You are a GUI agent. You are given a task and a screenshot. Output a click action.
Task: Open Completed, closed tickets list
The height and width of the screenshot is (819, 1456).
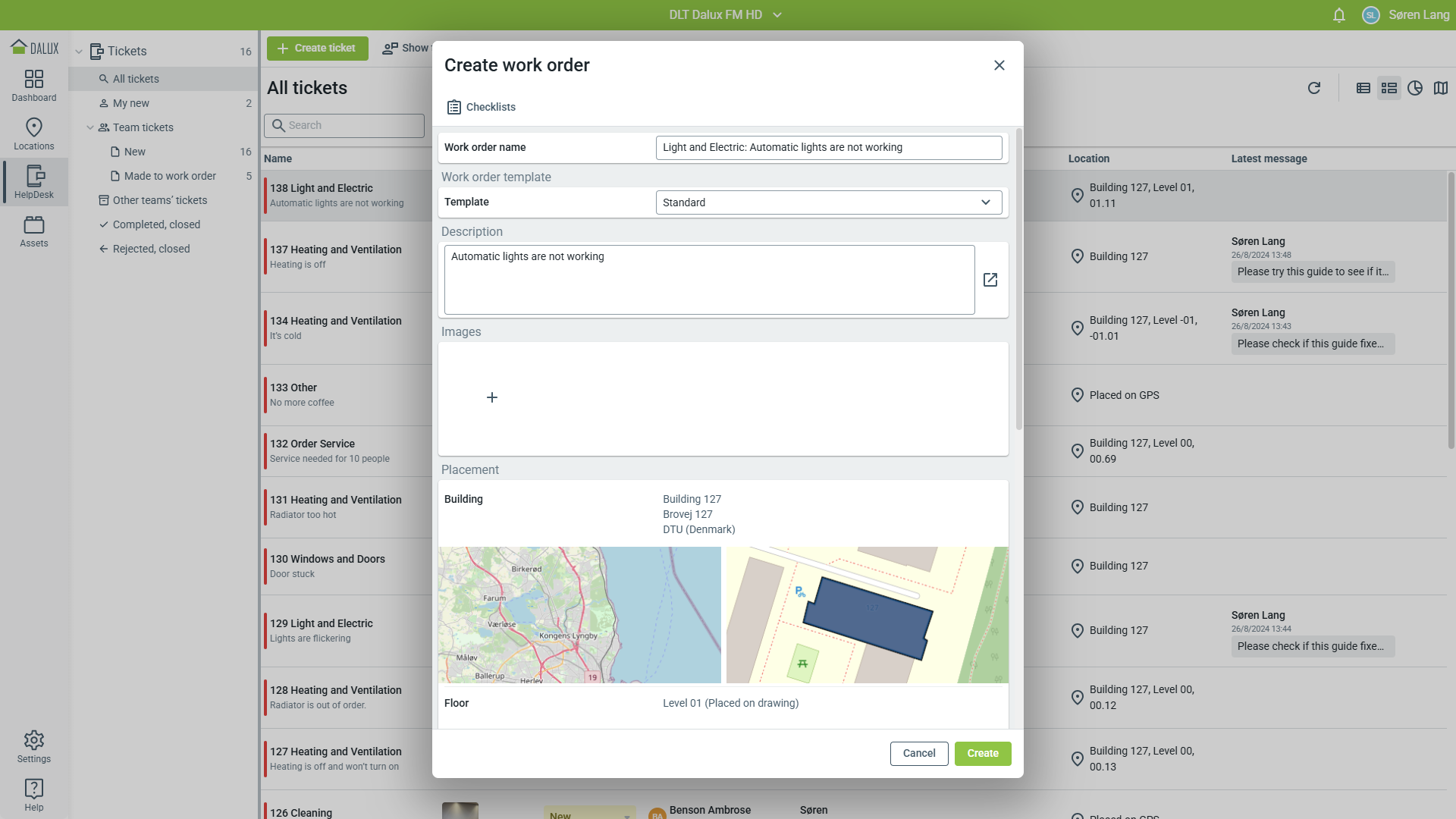(x=156, y=224)
